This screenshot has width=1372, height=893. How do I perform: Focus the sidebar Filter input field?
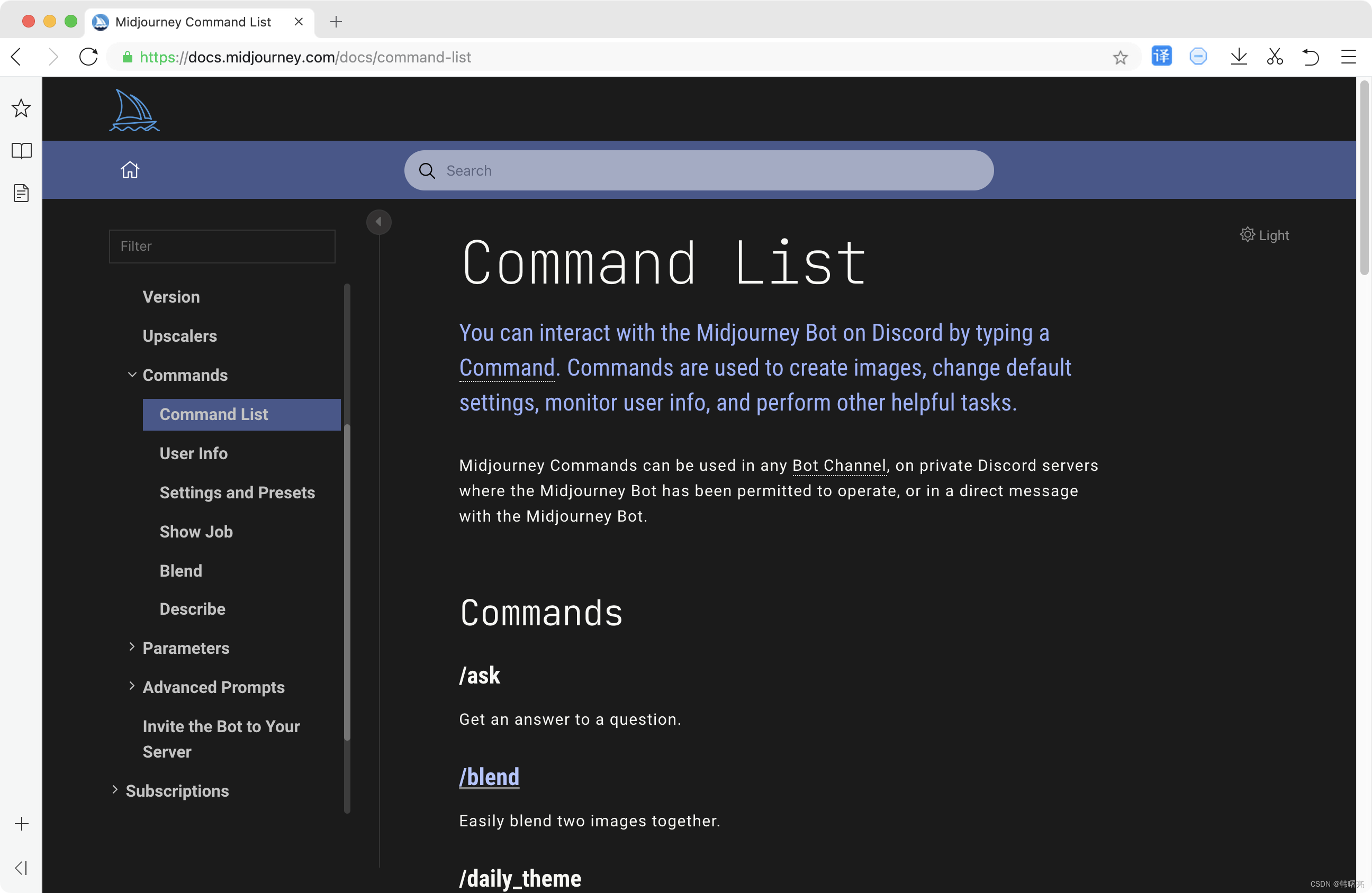pos(222,247)
